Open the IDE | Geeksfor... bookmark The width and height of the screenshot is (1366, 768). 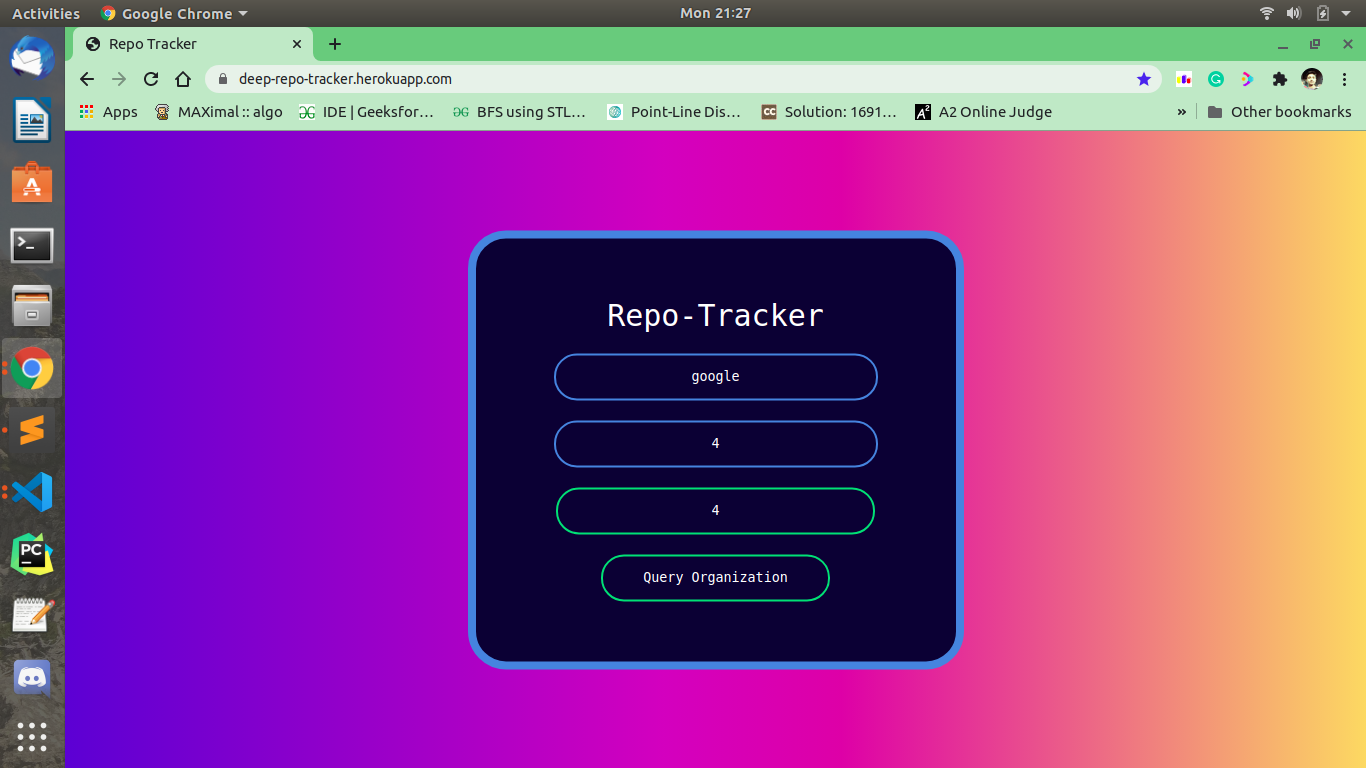pyautogui.click(x=366, y=112)
